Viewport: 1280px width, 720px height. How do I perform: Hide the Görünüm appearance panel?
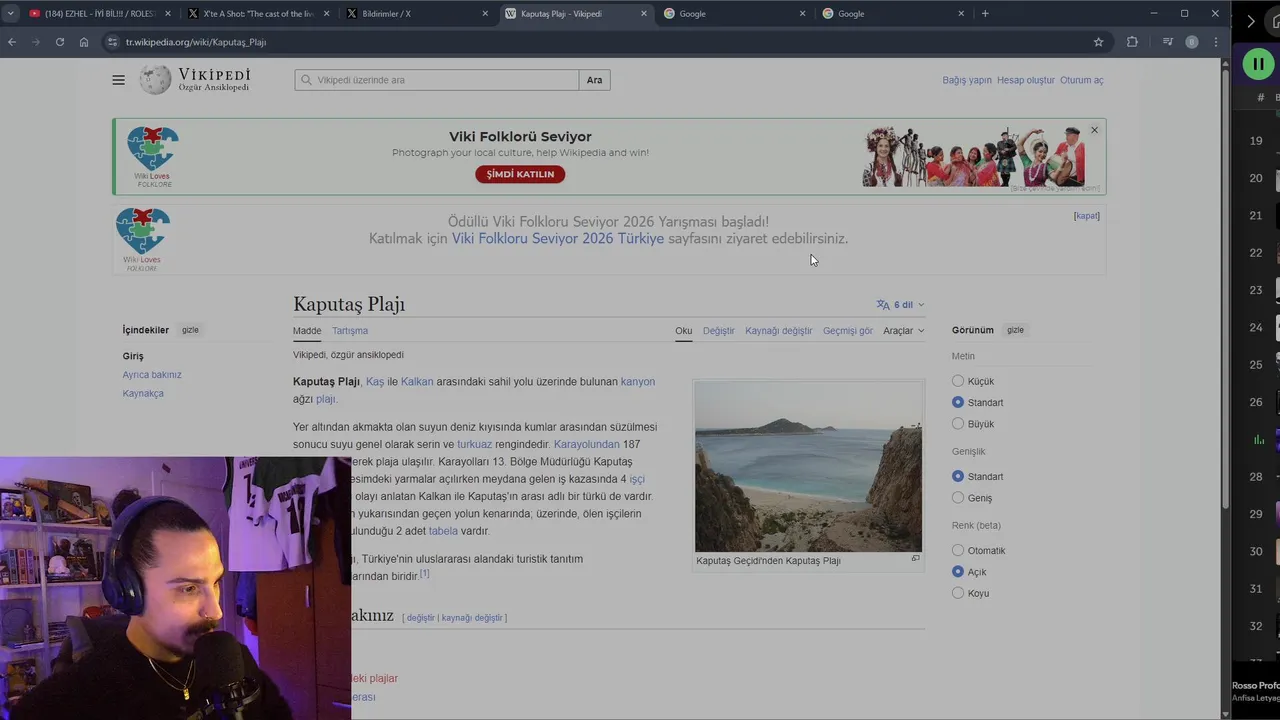click(1015, 330)
